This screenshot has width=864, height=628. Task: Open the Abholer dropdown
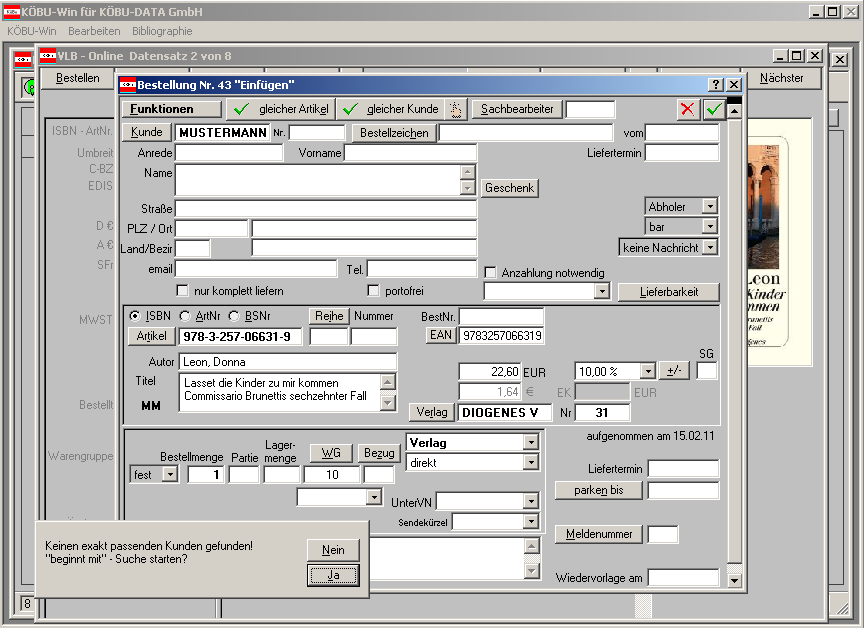(x=710, y=207)
